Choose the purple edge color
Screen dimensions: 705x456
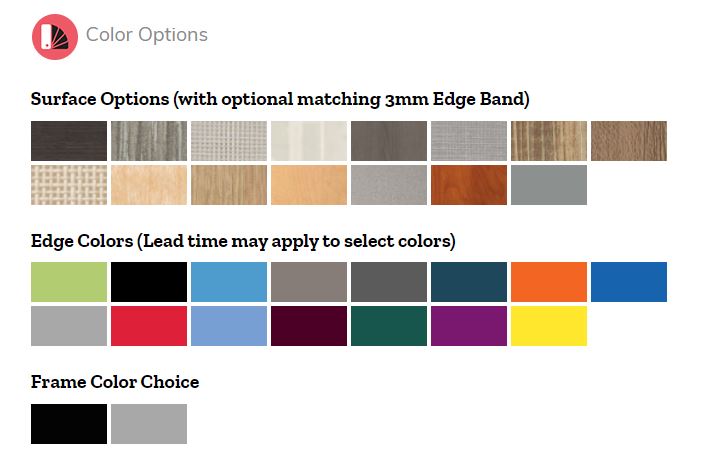tap(469, 326)
